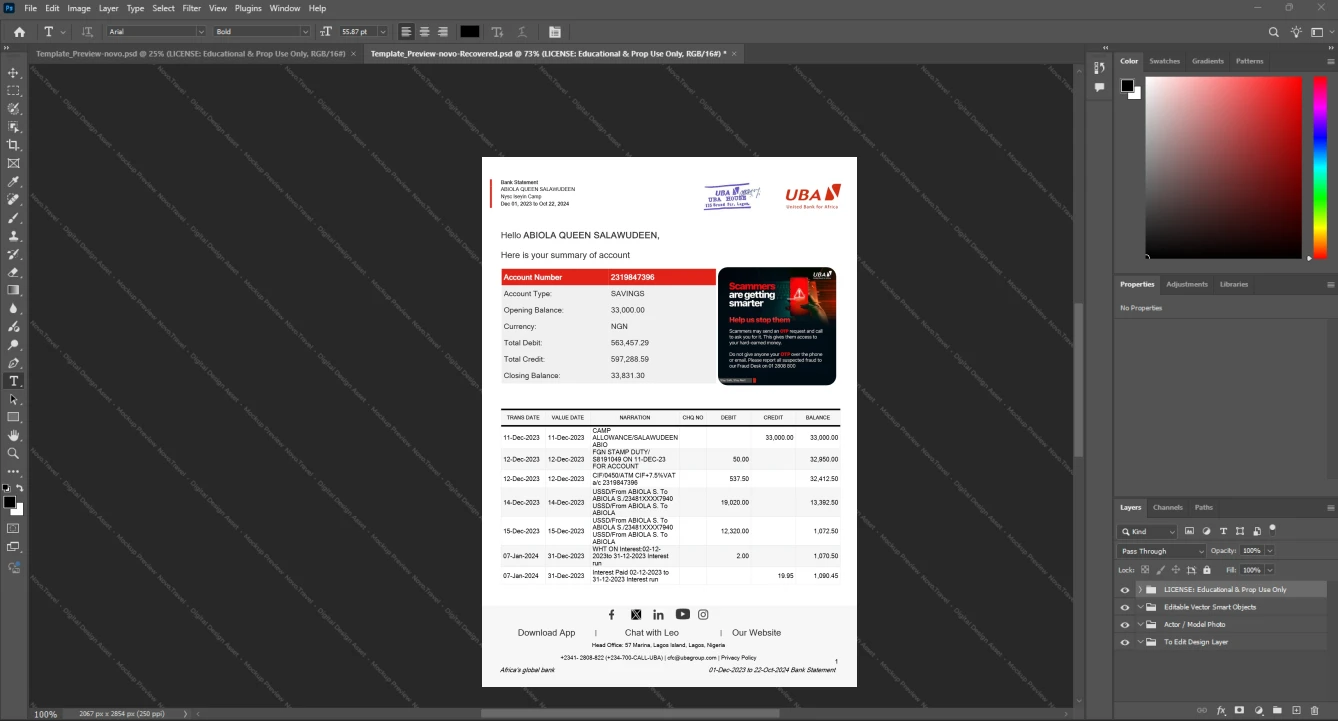Left align the text
Viewport: 1338px width, 721px height.
[405, 32]
